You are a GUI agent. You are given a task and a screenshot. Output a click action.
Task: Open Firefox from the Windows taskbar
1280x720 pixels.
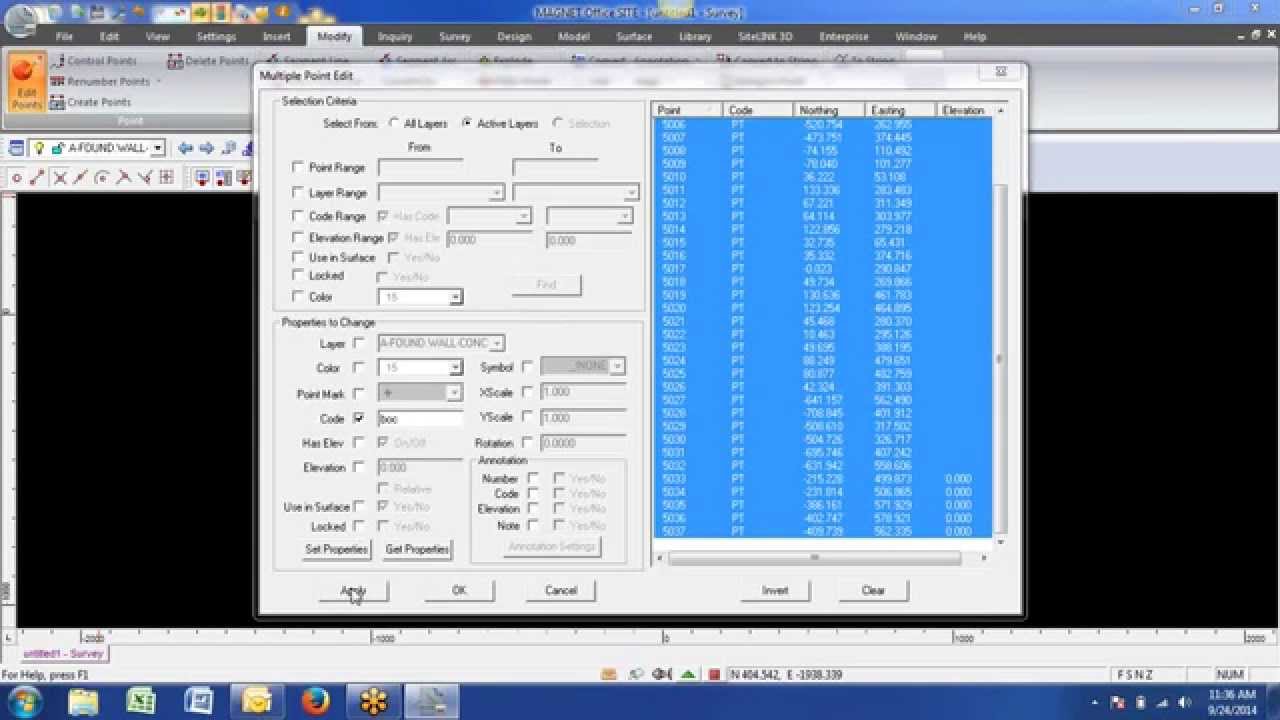pyautogui.click(x=315, y=701)
